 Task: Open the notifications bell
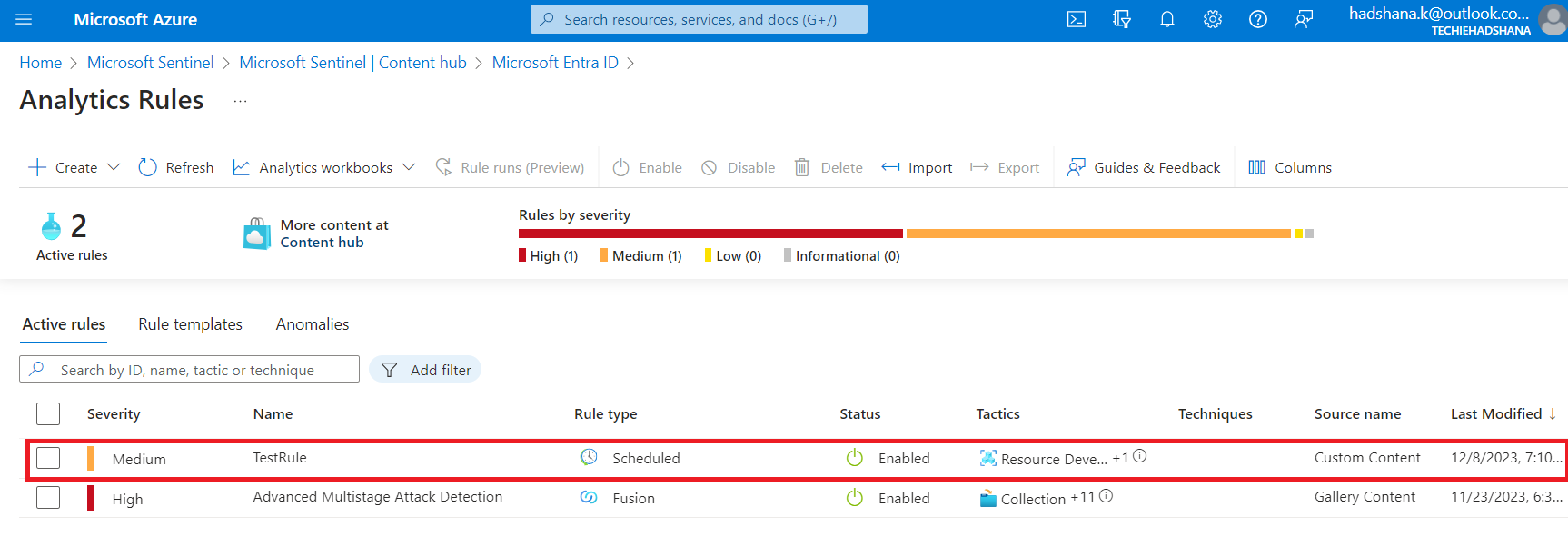(1167, 19)
